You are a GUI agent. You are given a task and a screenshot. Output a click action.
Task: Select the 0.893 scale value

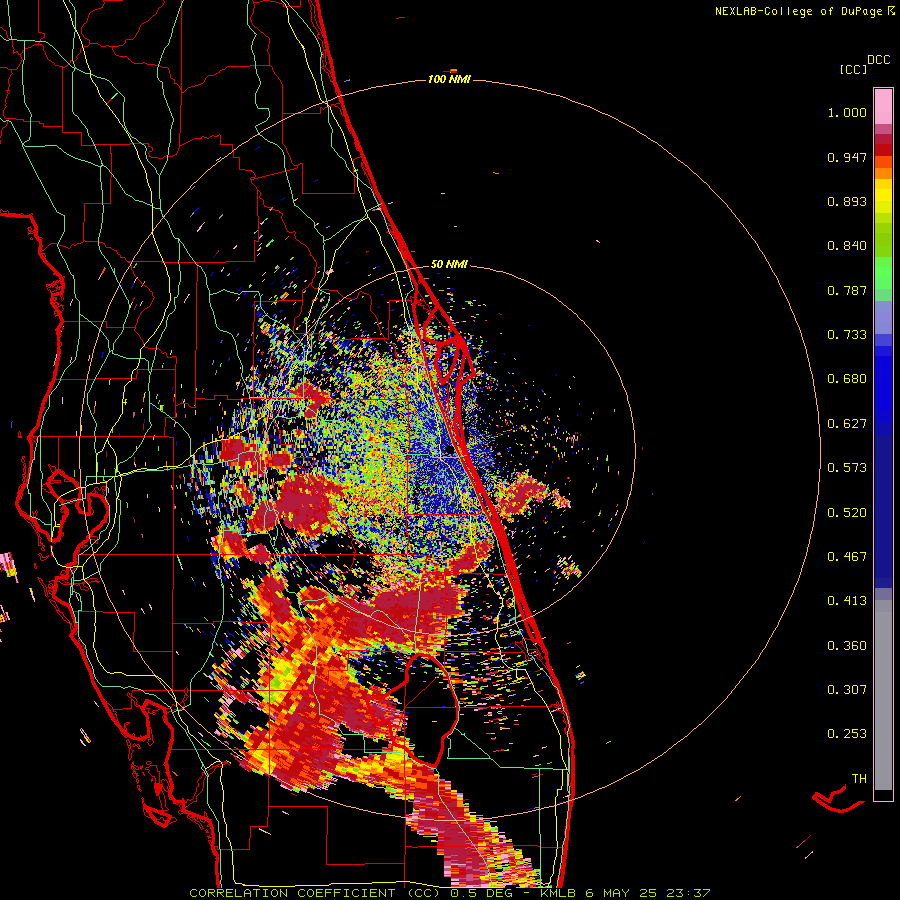[x=847, y=201]
